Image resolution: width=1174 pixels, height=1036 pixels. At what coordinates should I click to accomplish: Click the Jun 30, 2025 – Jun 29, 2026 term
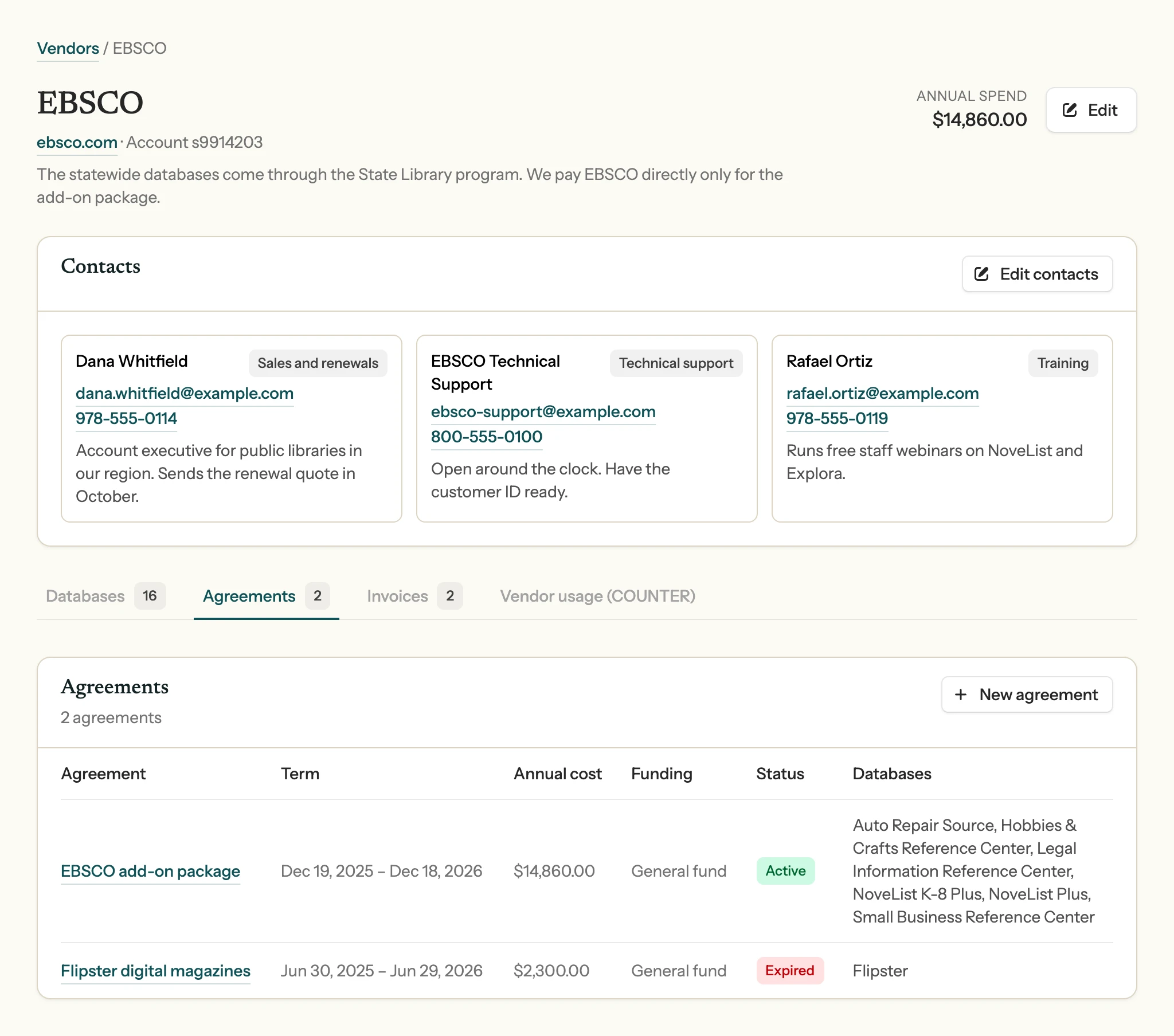click(x=381, y=971)
